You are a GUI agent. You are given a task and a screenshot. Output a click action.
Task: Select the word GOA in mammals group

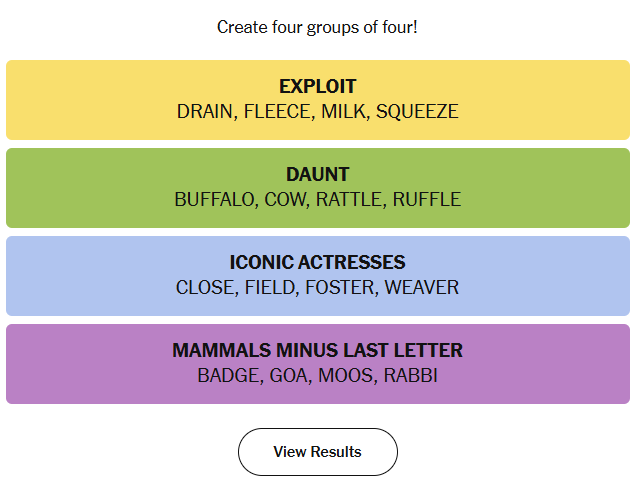(x=288, y=376)
